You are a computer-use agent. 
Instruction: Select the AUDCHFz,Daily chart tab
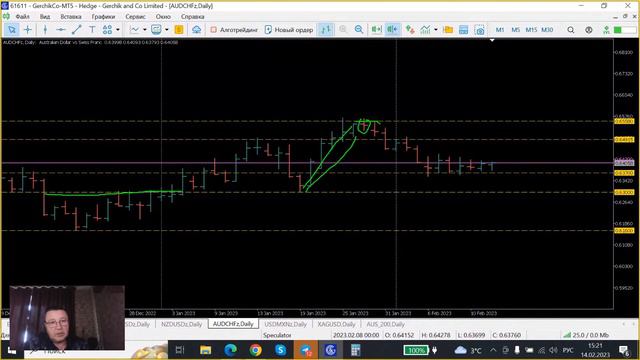(x=233, y=324)
